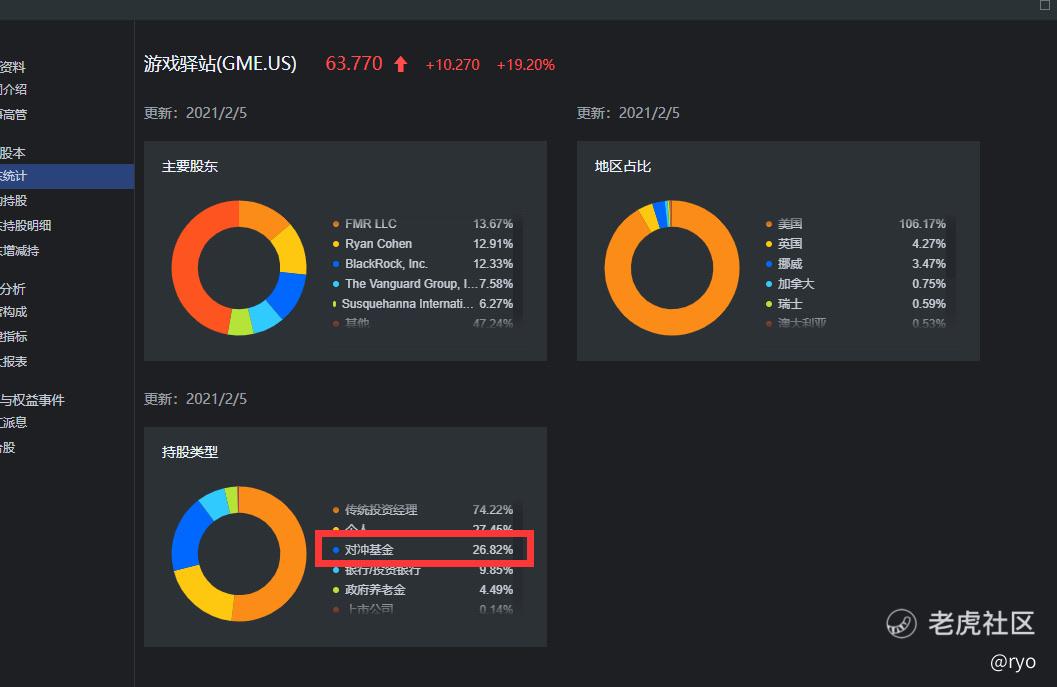Select the 股本 sidebar section heading
Screen dimensions: 1057x687
13,153
